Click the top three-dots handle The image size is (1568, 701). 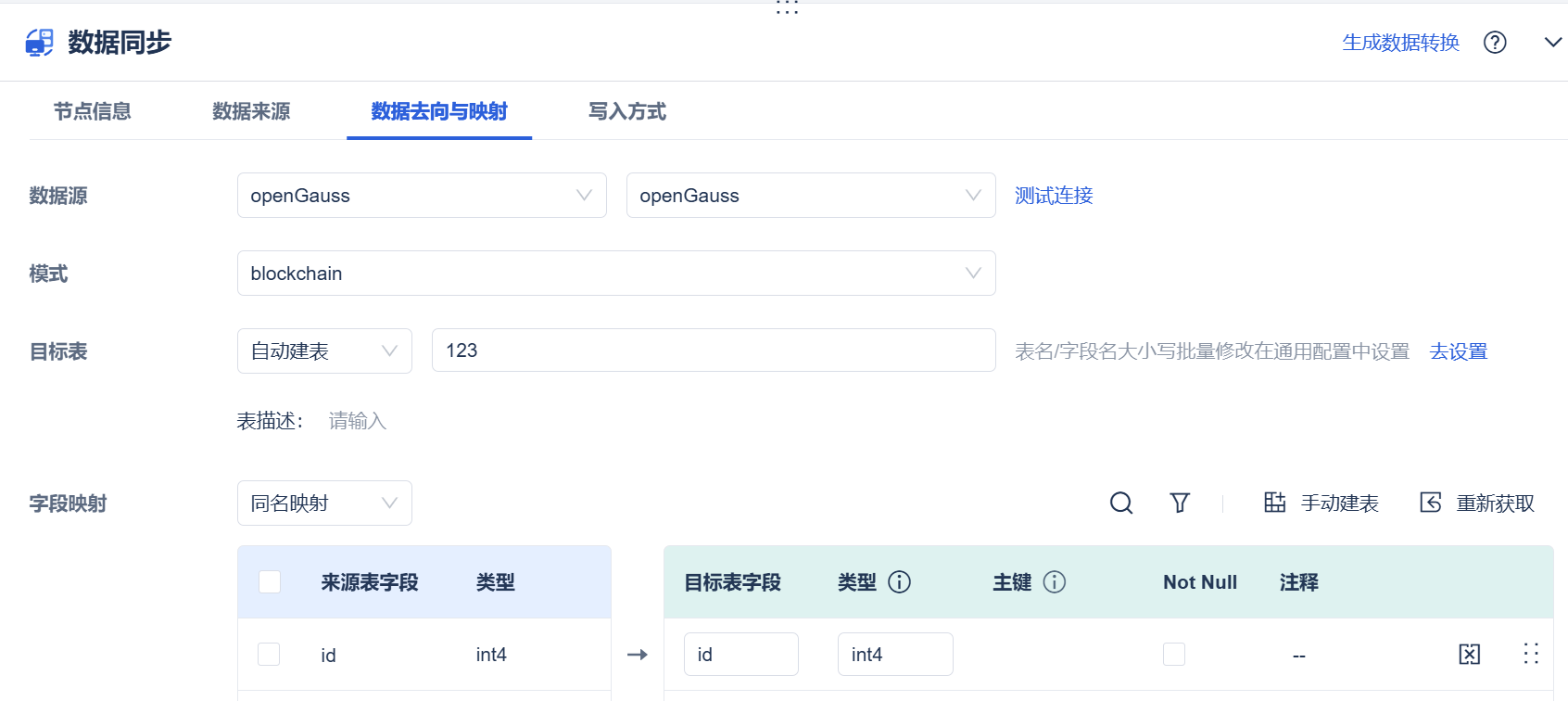point(787,8)
